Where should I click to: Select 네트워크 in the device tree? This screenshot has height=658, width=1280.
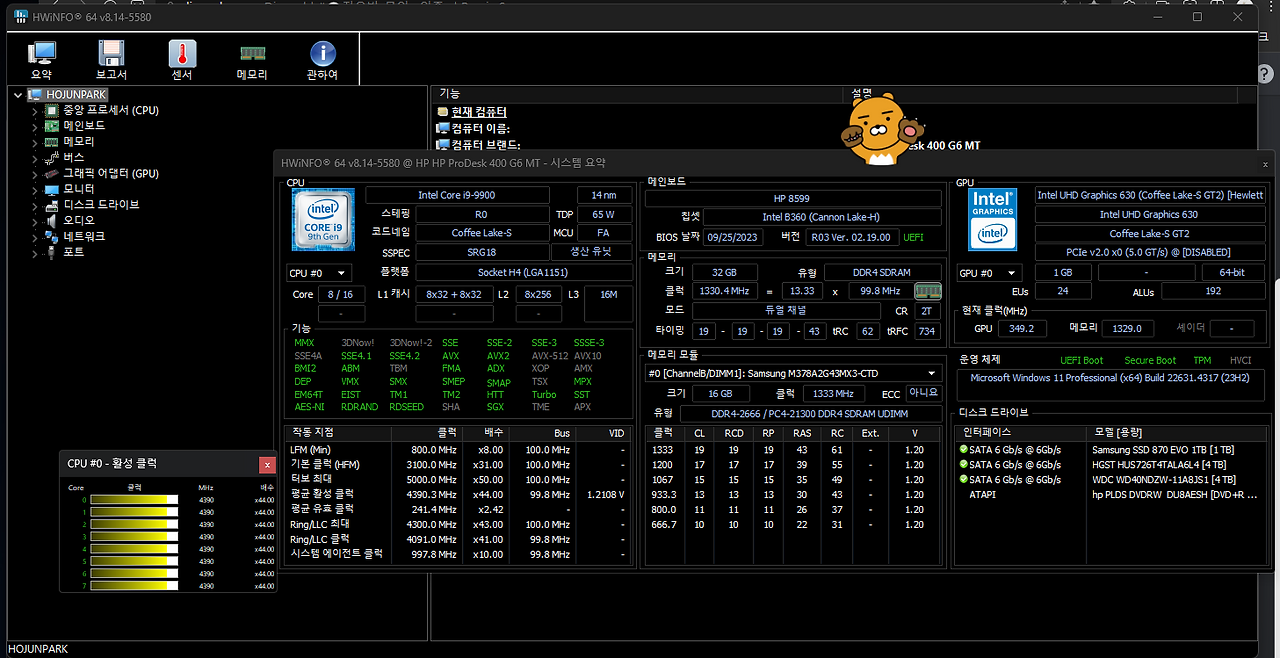pyautogui.click(x=84, y=236)
